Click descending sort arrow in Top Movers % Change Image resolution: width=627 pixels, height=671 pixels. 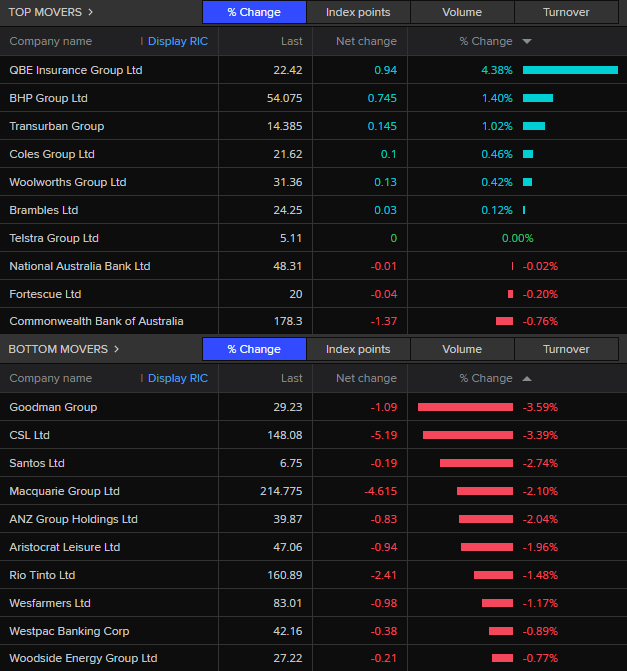pos(527,42)
